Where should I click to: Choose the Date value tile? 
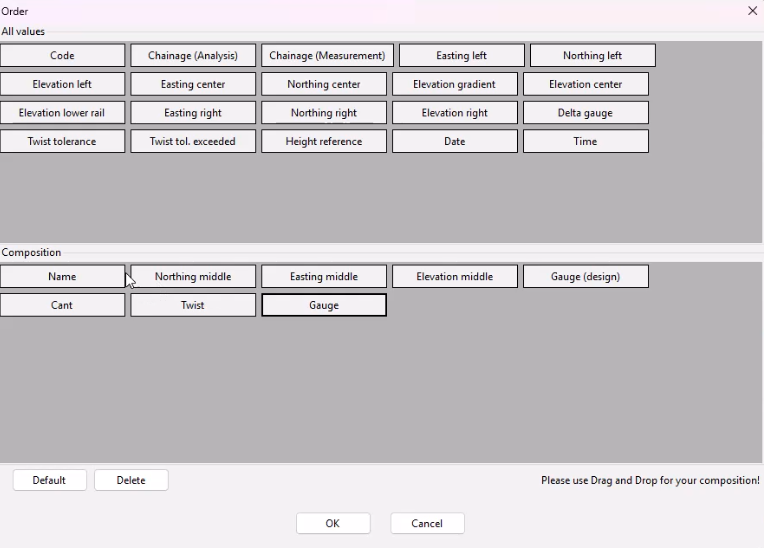click(x=454, y=142)
